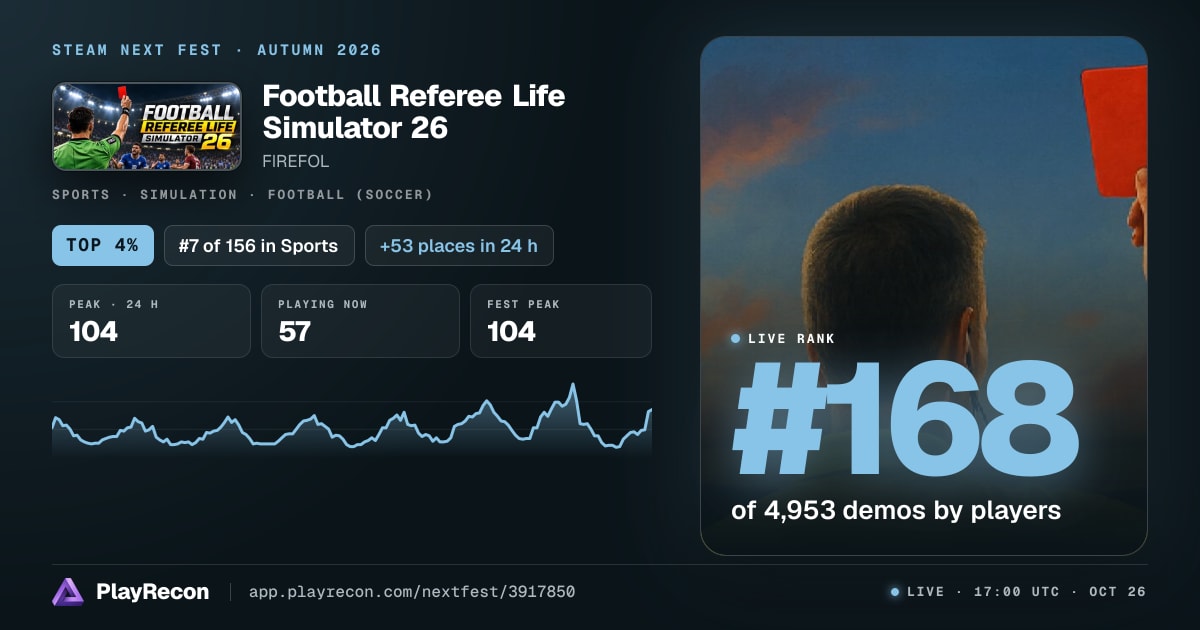The height and width of the screenshot is (630, 1200).
Task: Click the PLAYING NOW stat card
Action: pos(360,321)
